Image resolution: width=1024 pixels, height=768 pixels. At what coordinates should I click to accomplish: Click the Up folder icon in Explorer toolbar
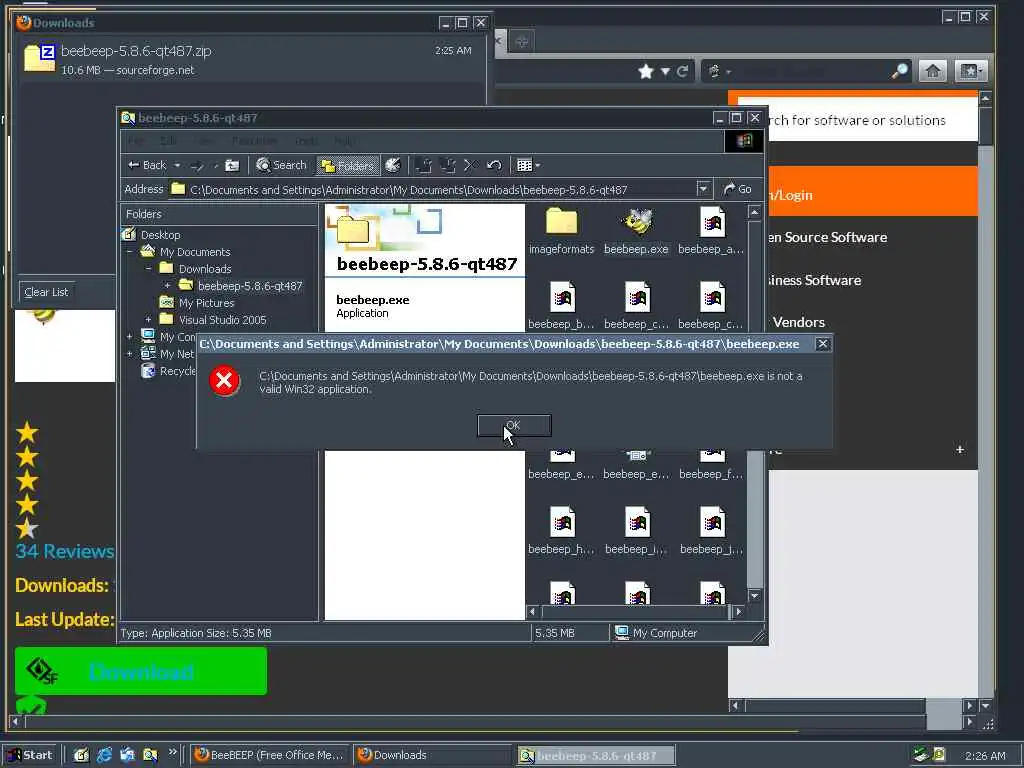[x=232, y=166]
